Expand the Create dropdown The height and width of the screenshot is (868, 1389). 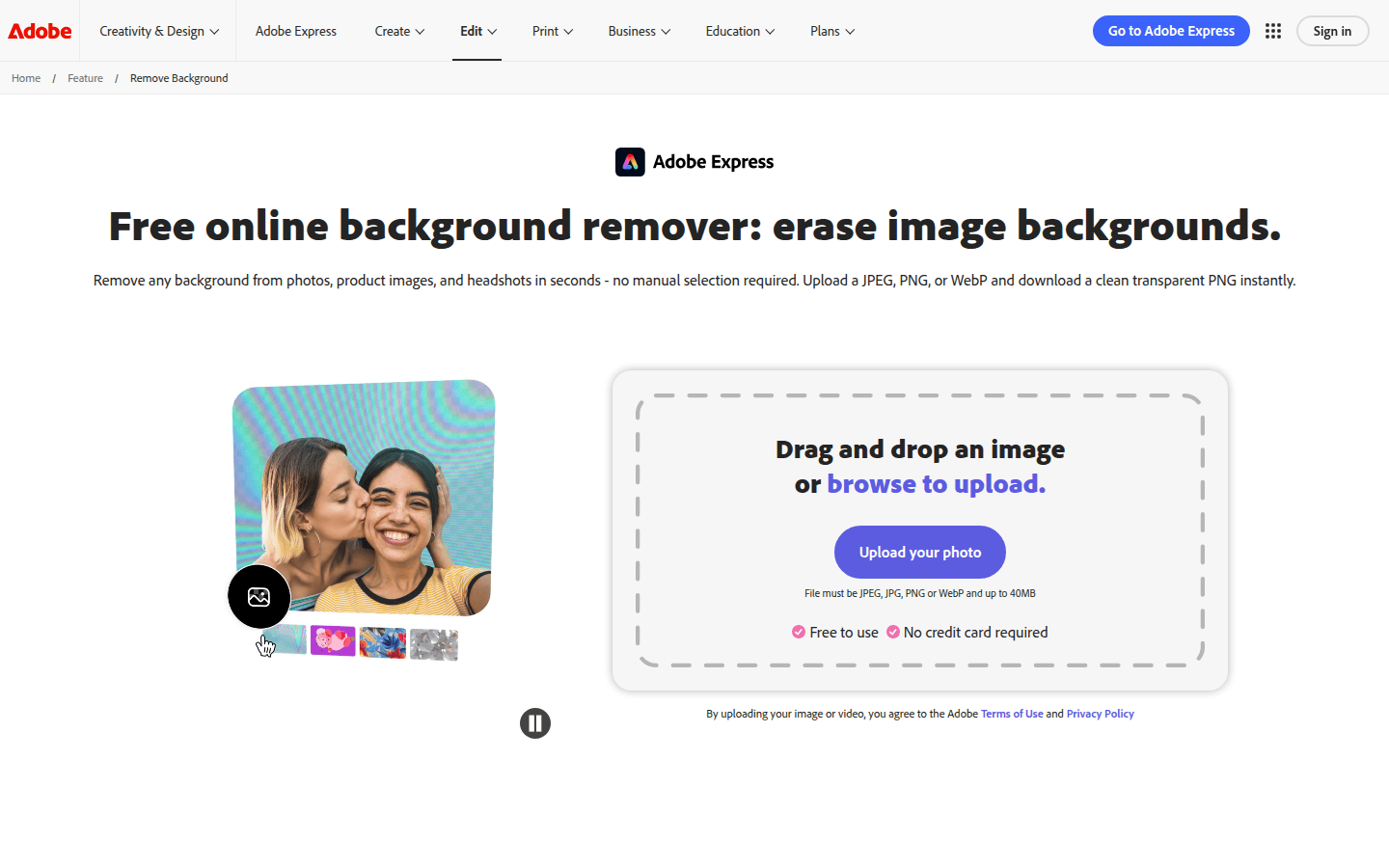(x=399, y=31)
